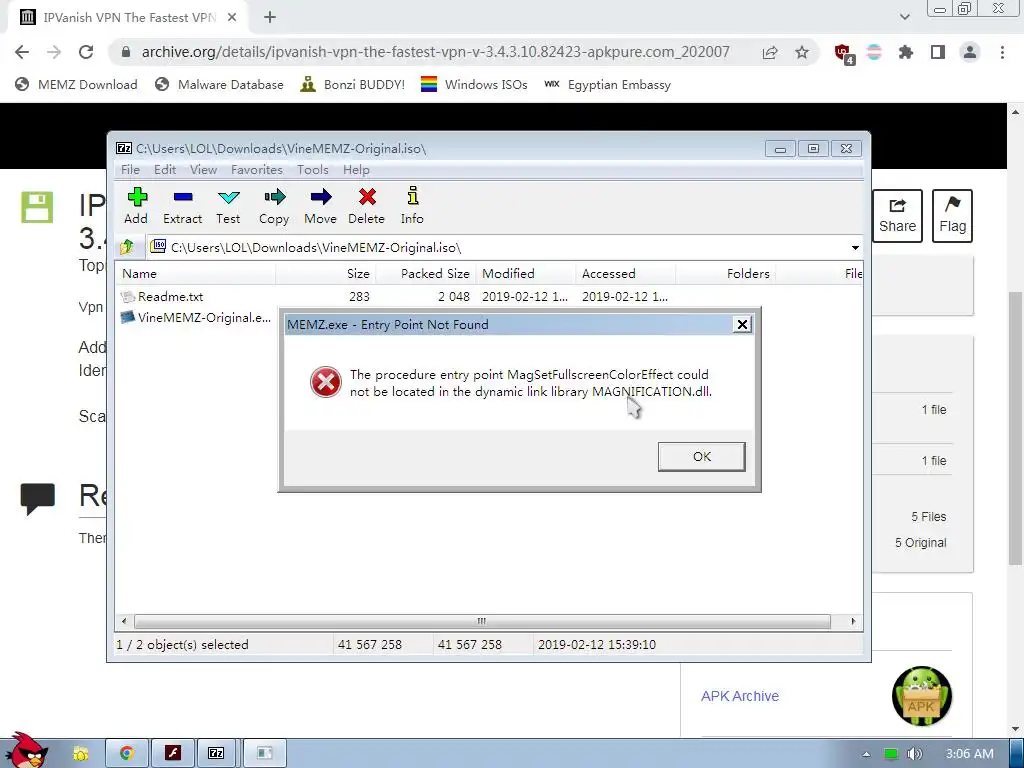Click the horizontal scrollbar left arrow
This screenshot has height=768, width=1024.
pyautogui.click(x=124, y=621)
